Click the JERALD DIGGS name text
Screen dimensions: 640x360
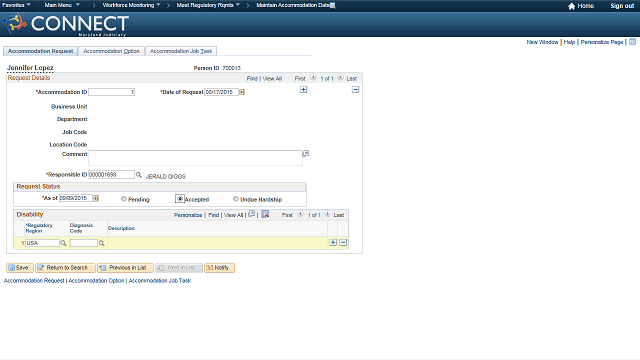[165, 177]
